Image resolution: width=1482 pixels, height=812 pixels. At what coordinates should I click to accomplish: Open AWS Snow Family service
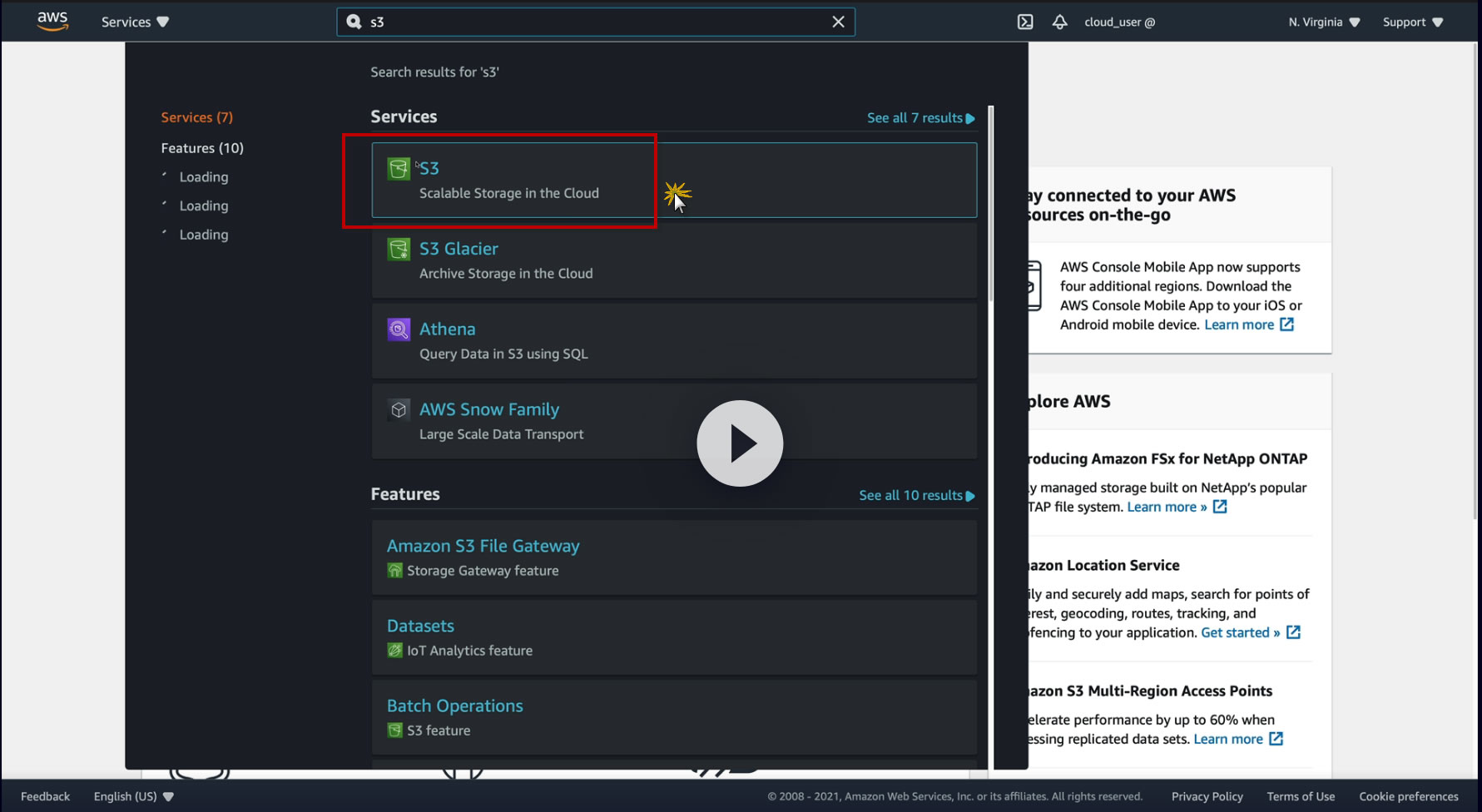point(674,421)
